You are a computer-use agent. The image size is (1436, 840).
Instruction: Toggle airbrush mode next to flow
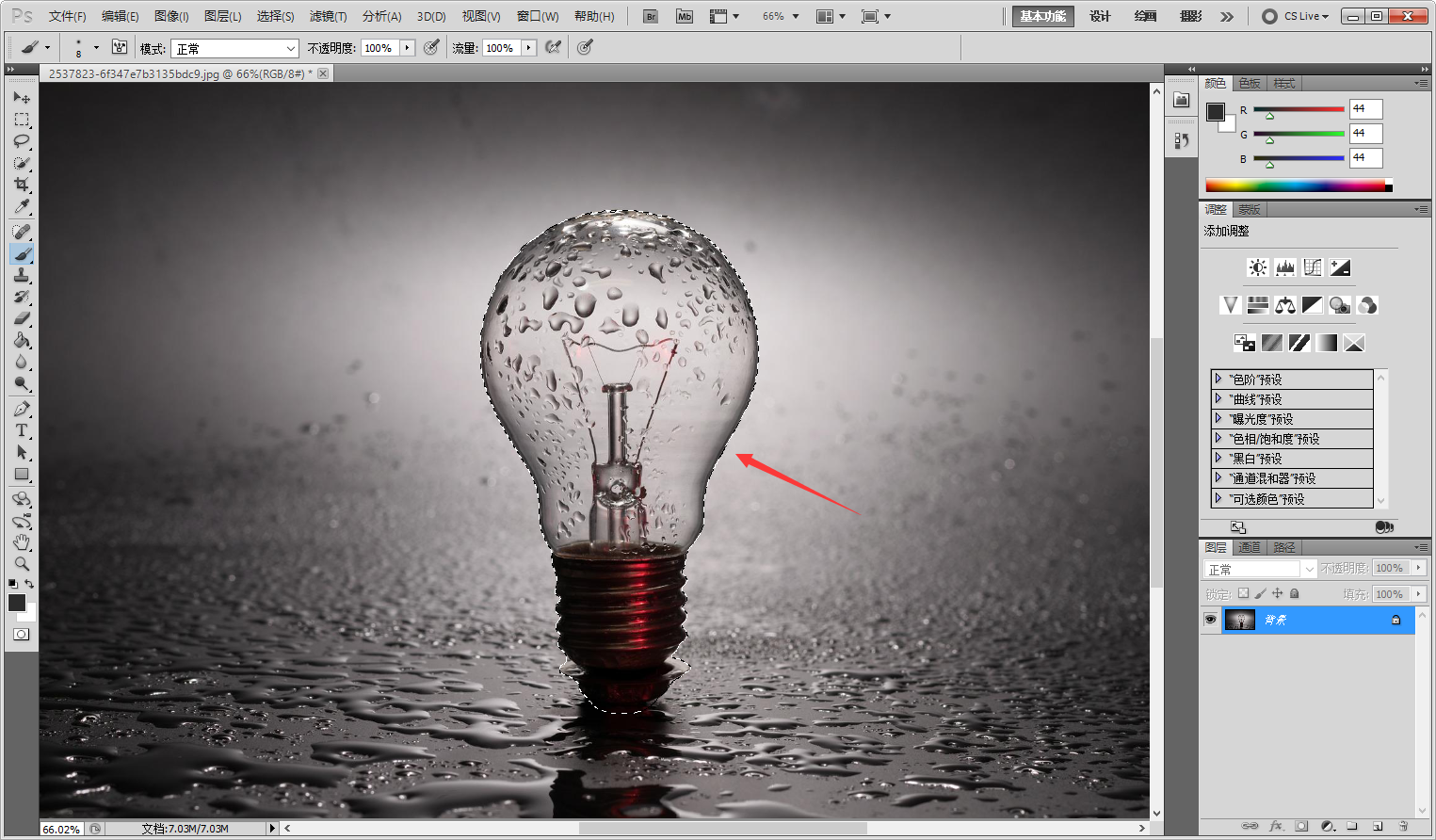[554, 47]
